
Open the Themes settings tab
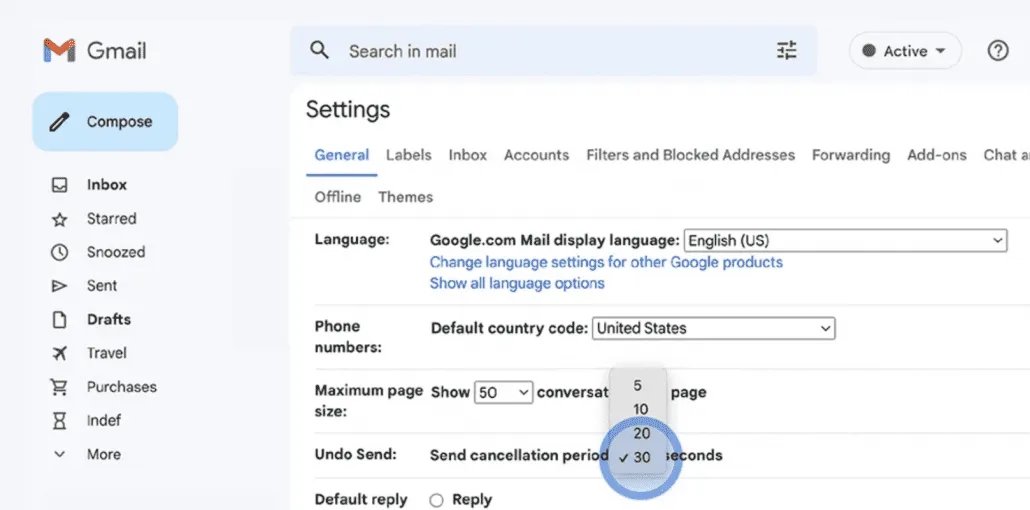pos(405,197)
